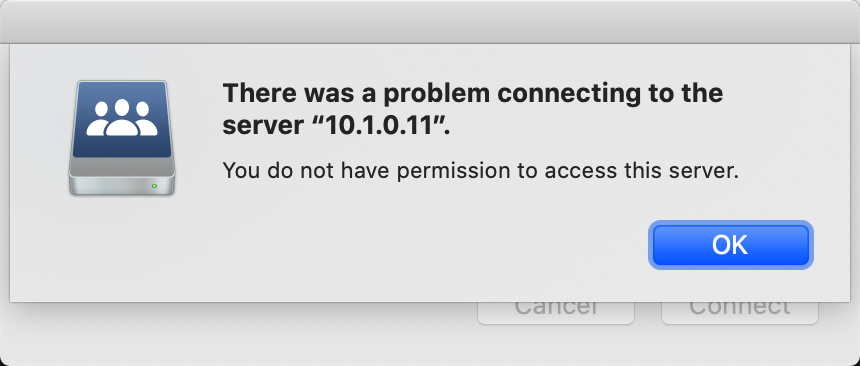
Task: Click the three-people silhouette on the drive icon
Action: click(x=122, y=117)
